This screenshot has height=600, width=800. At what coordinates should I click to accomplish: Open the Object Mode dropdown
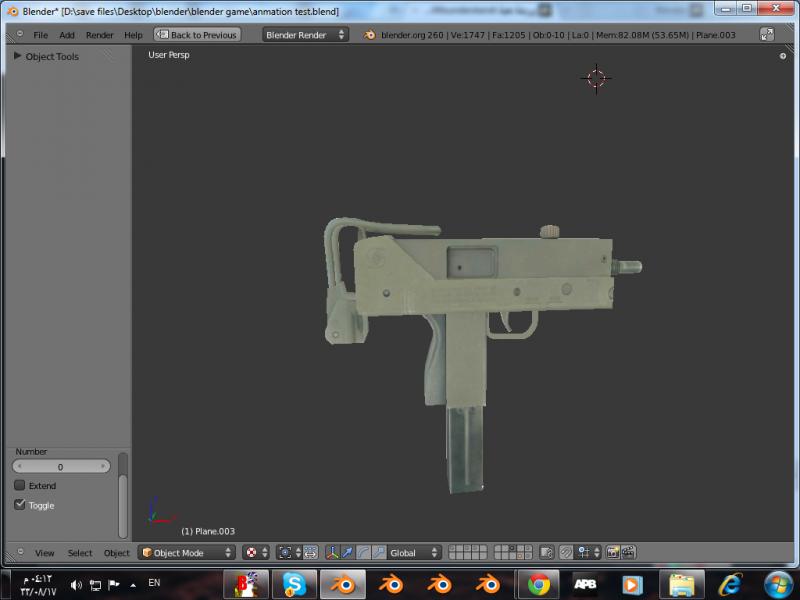click(186, 553)
